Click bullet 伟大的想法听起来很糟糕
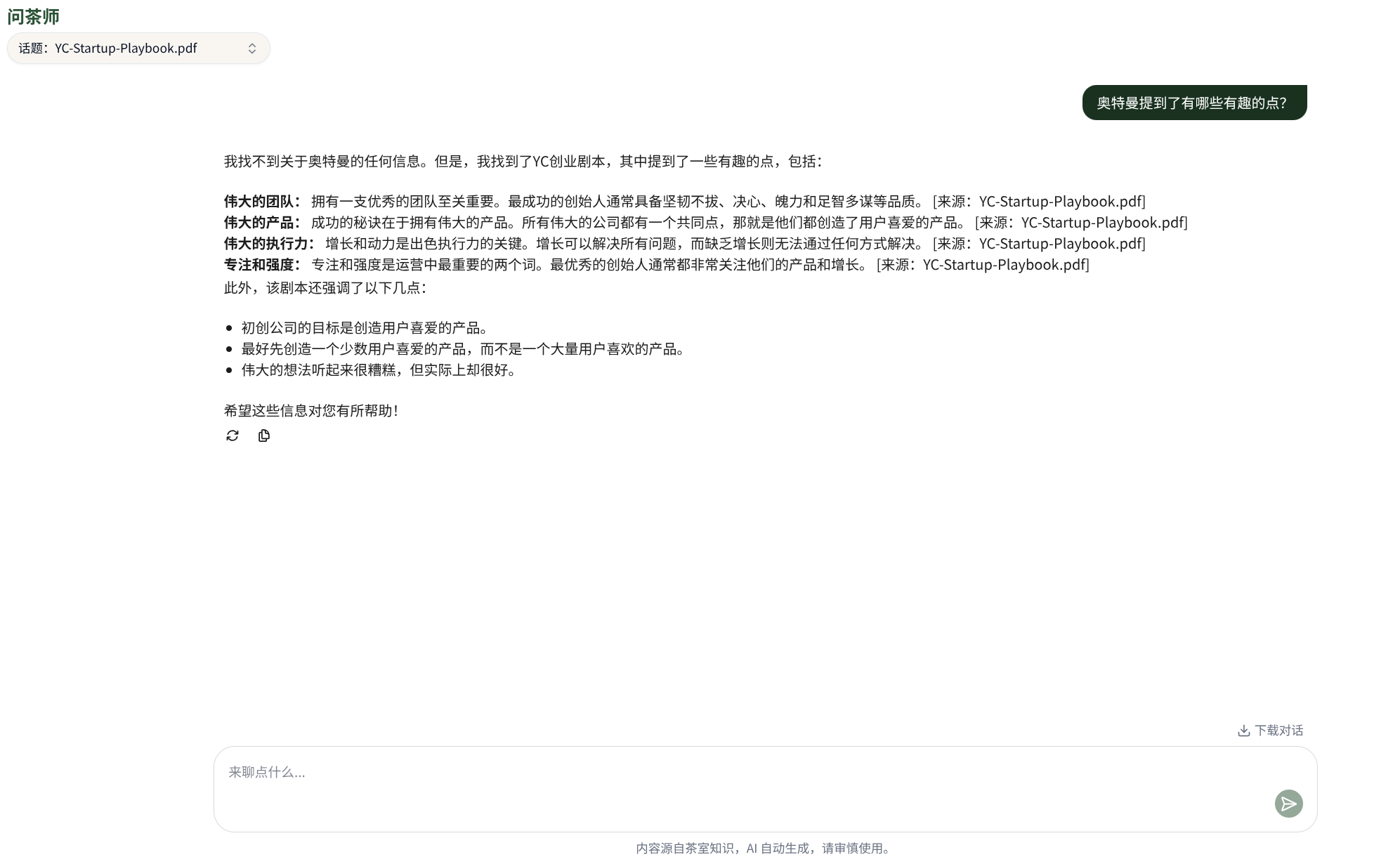Viewport: 1400px width, 857px height. (379, 370)
